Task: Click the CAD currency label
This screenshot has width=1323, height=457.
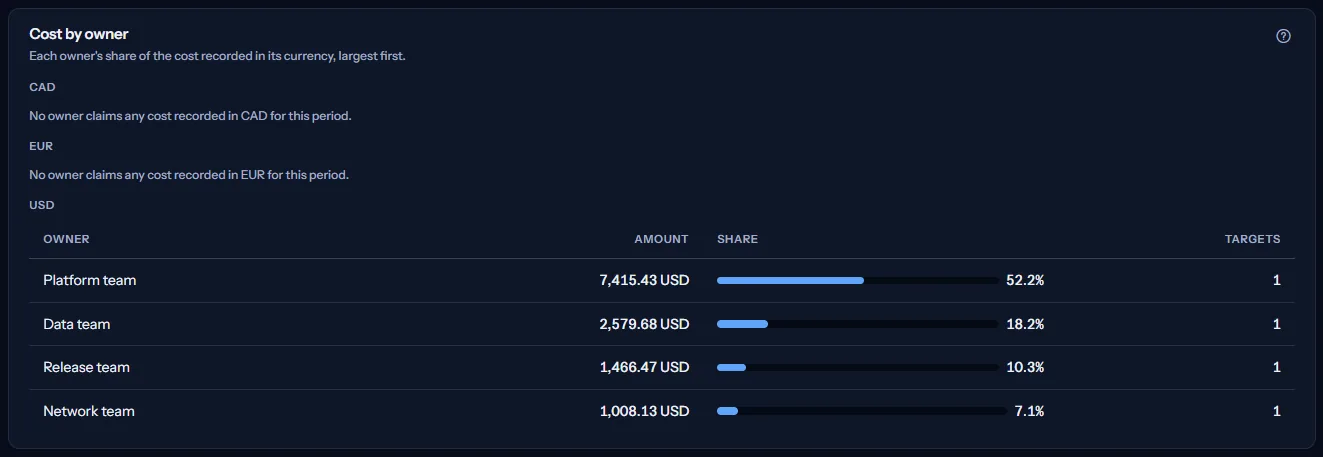Action: coord(42,87)
